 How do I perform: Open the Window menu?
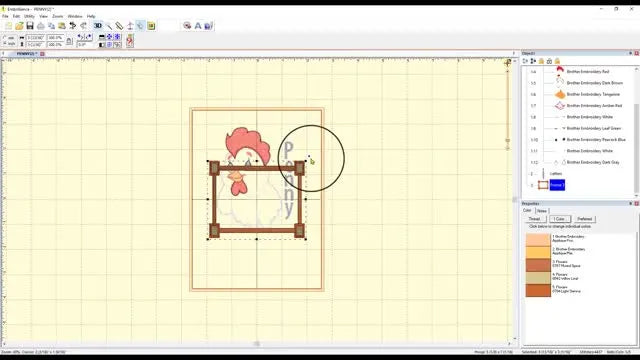click(x=75, y=16)
